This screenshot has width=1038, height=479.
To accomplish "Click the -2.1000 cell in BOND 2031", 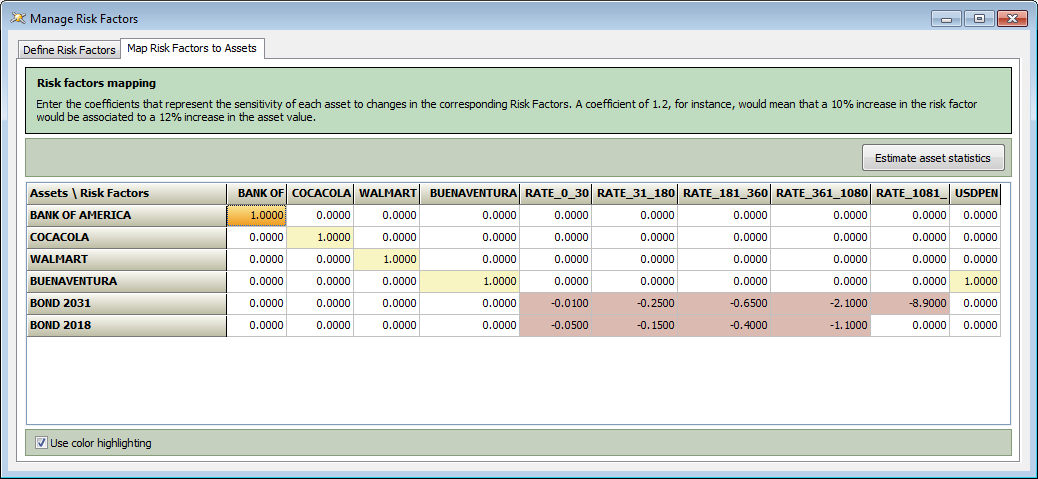I will pos(821,304).
